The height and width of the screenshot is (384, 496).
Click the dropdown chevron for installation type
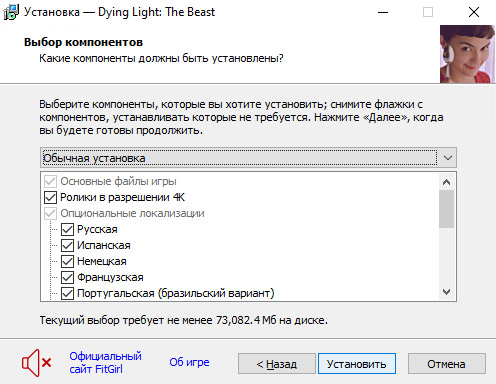click(448, 158)
